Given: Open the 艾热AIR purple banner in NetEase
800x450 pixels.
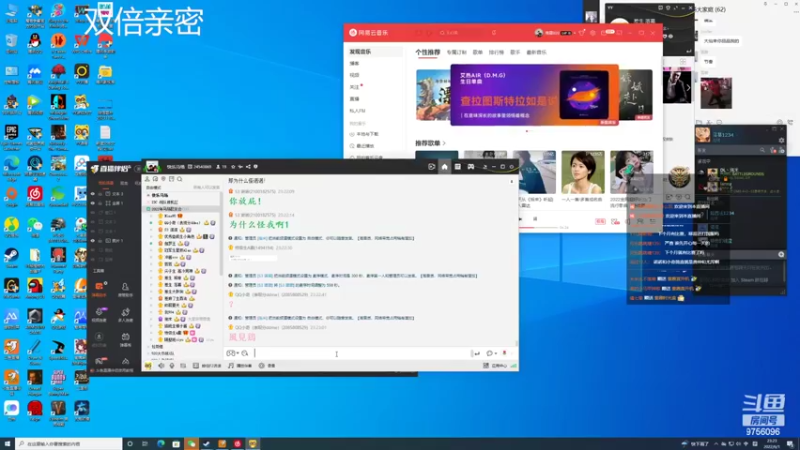Looking at the screenshot, I should click(x=534, y=95).
